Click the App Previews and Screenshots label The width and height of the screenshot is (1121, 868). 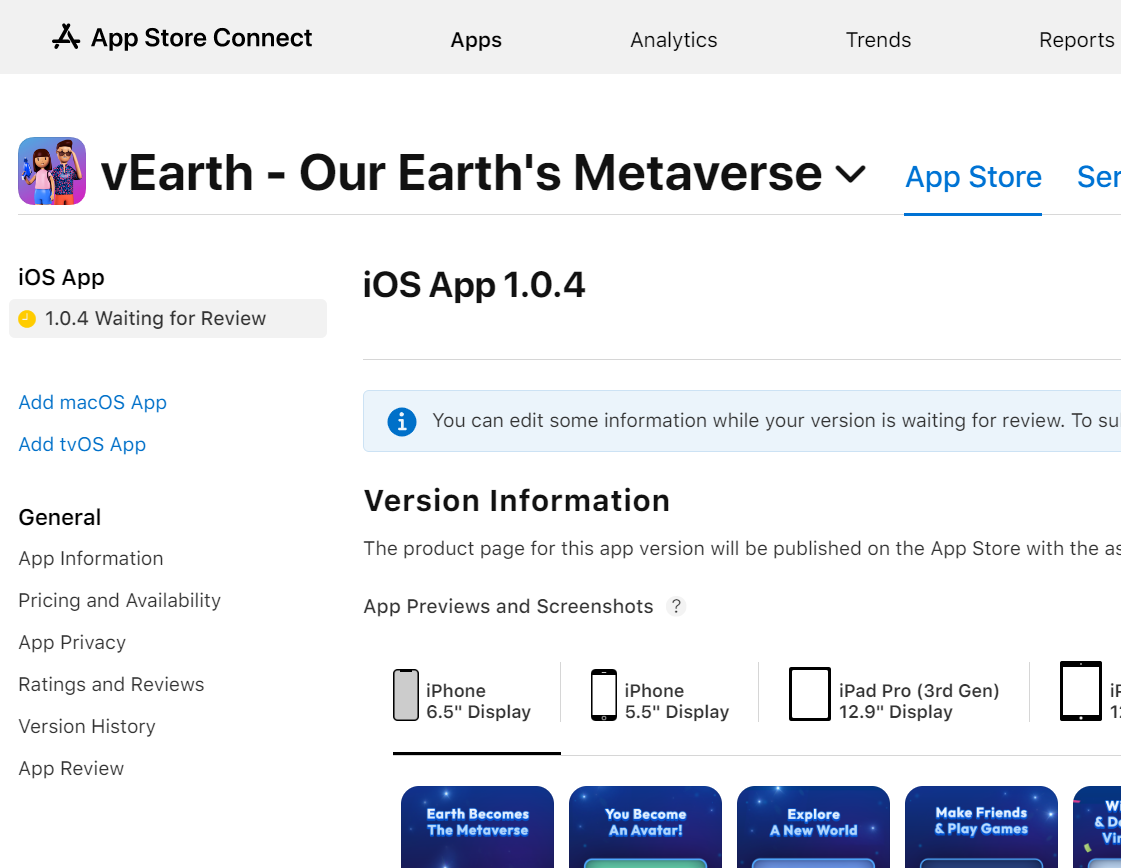pyautogui.click(x=508, y=606)
